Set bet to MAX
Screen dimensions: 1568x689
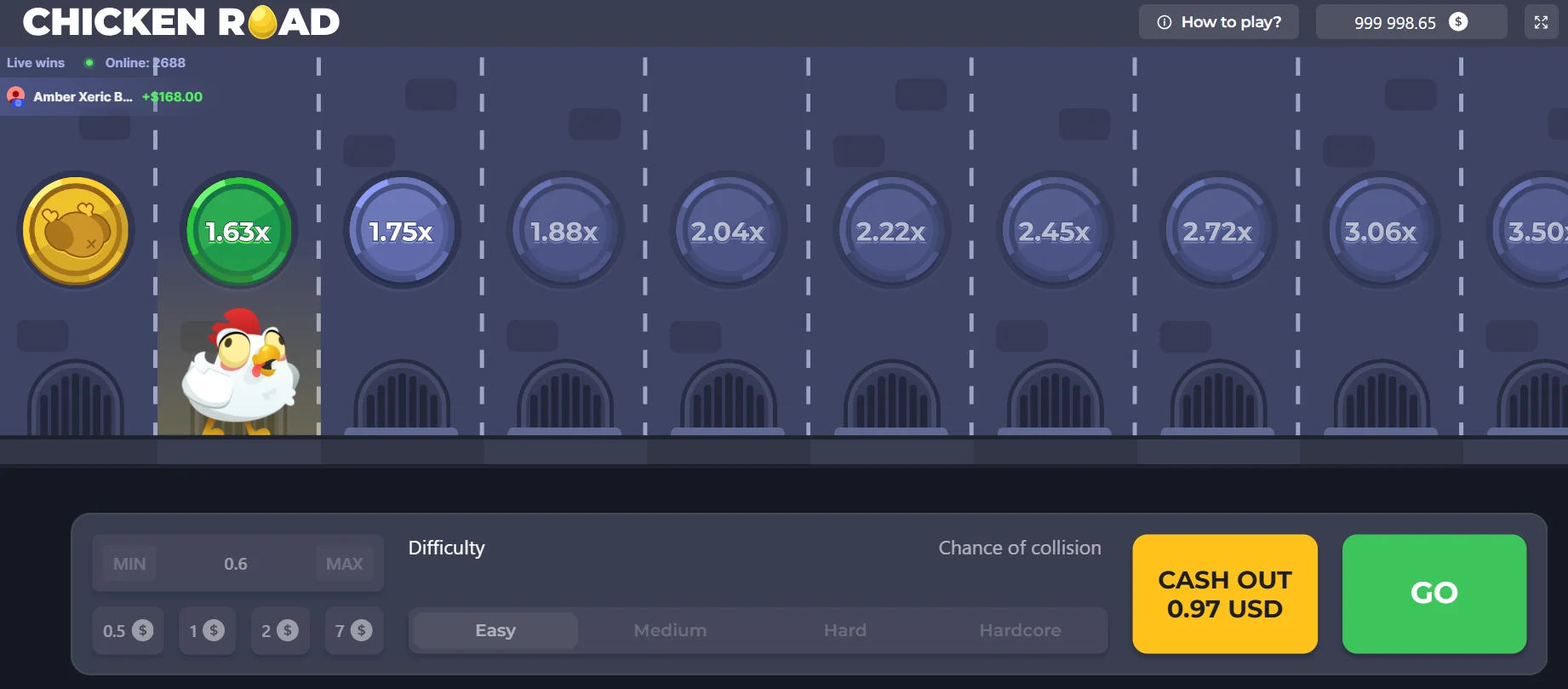coord(344,564)
